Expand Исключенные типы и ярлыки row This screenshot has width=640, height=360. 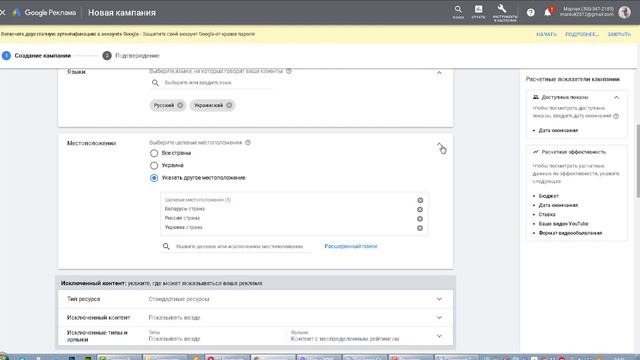click(x=256, y=336)
